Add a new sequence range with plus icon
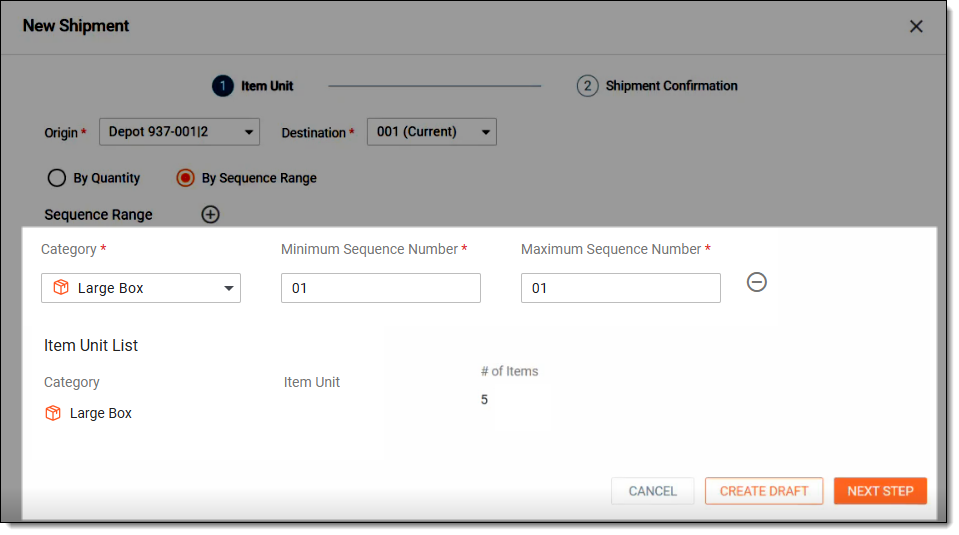The width and height of the screenshot is (959, 535). [210, 215]
